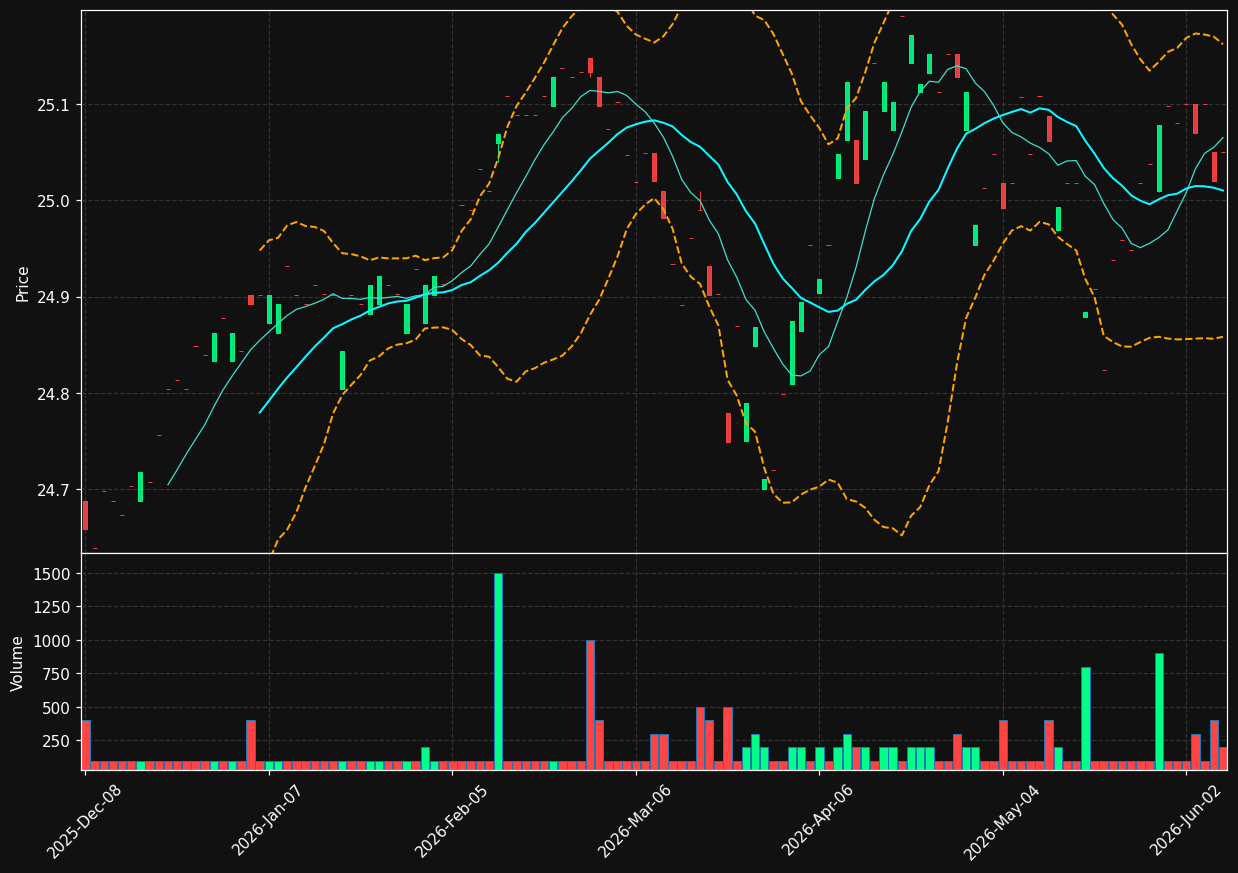Select the 24.9 price tick label
The image size is (1238, 873).
point(55,298)
